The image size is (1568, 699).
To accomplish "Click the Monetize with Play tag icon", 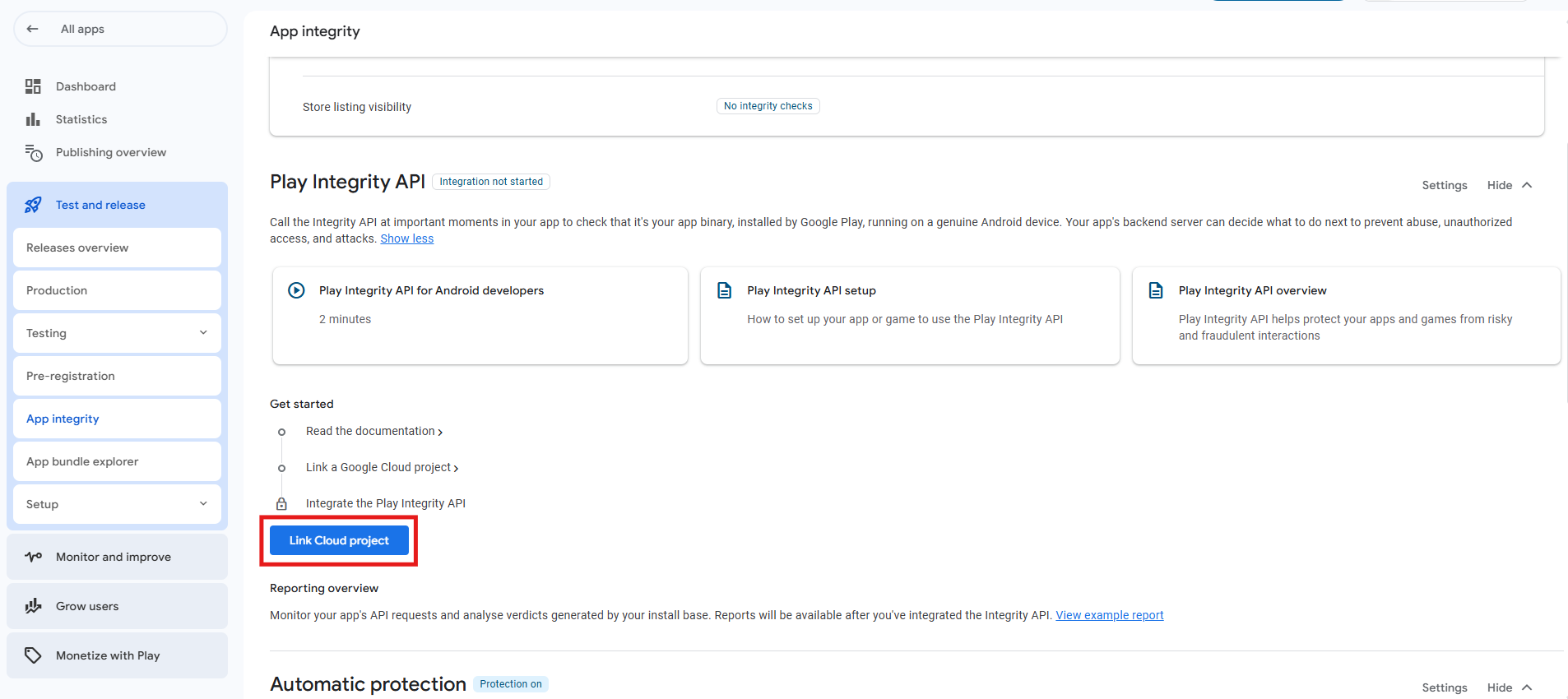I will pyautogui.click(x=33, y=655).
